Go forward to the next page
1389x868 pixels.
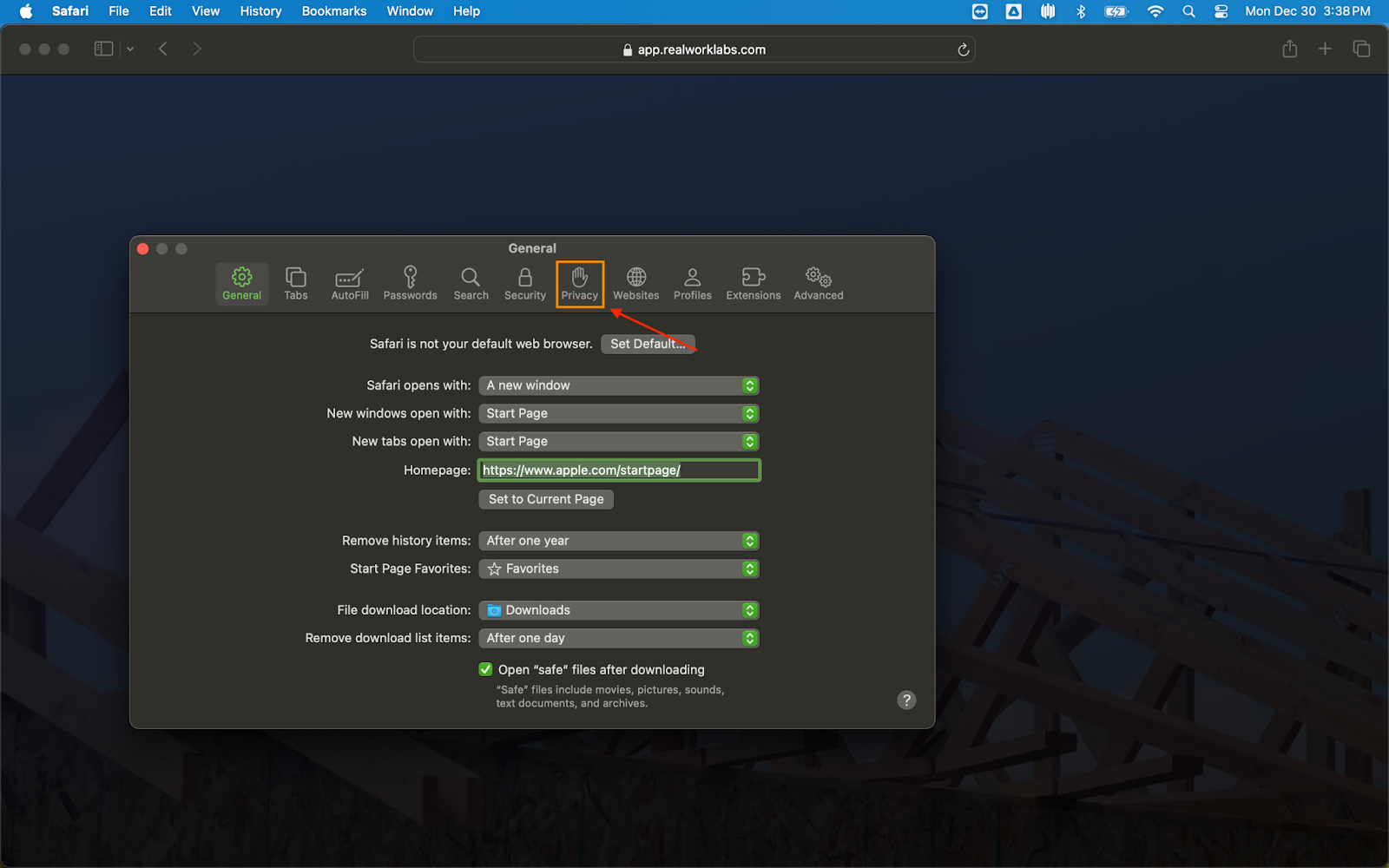click(197, 49)
